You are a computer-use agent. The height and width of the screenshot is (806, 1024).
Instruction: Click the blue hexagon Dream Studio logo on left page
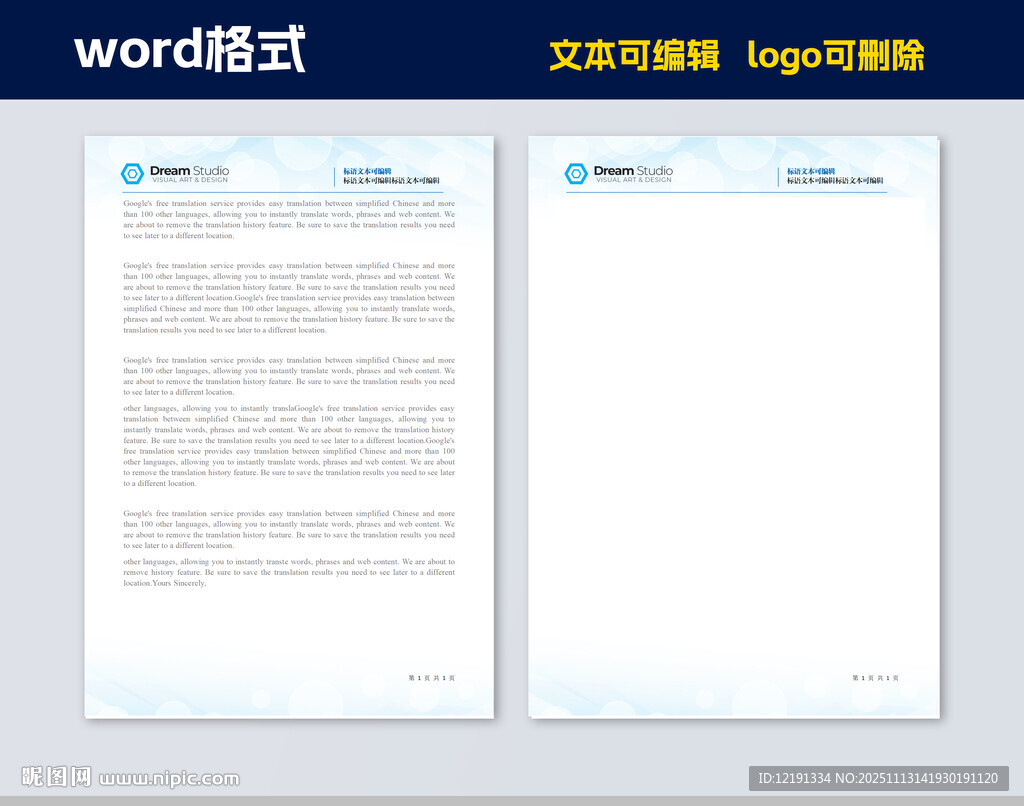click(131, 172)
